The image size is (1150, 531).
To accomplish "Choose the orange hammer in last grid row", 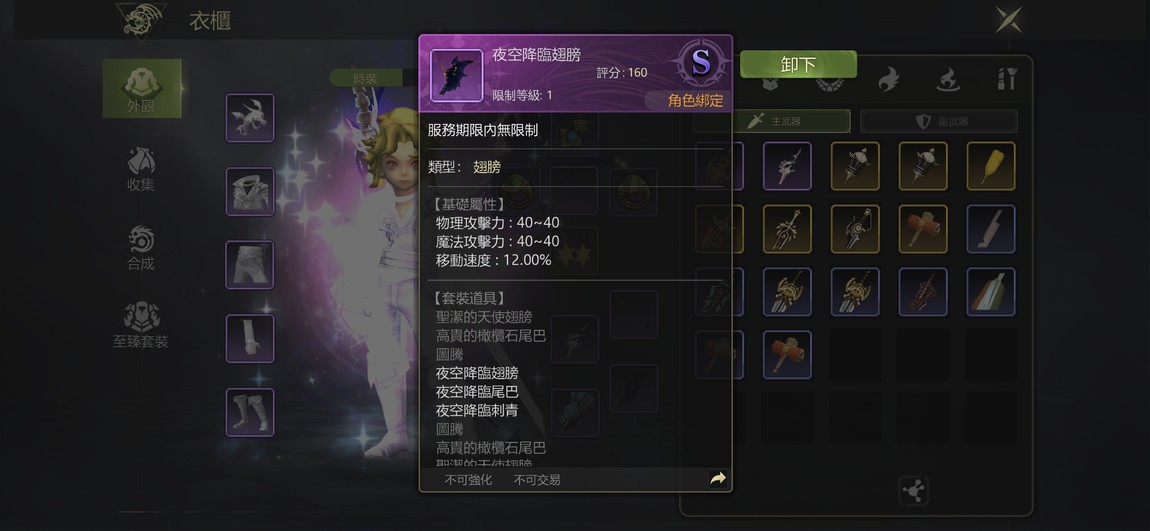I will [787, 355].
